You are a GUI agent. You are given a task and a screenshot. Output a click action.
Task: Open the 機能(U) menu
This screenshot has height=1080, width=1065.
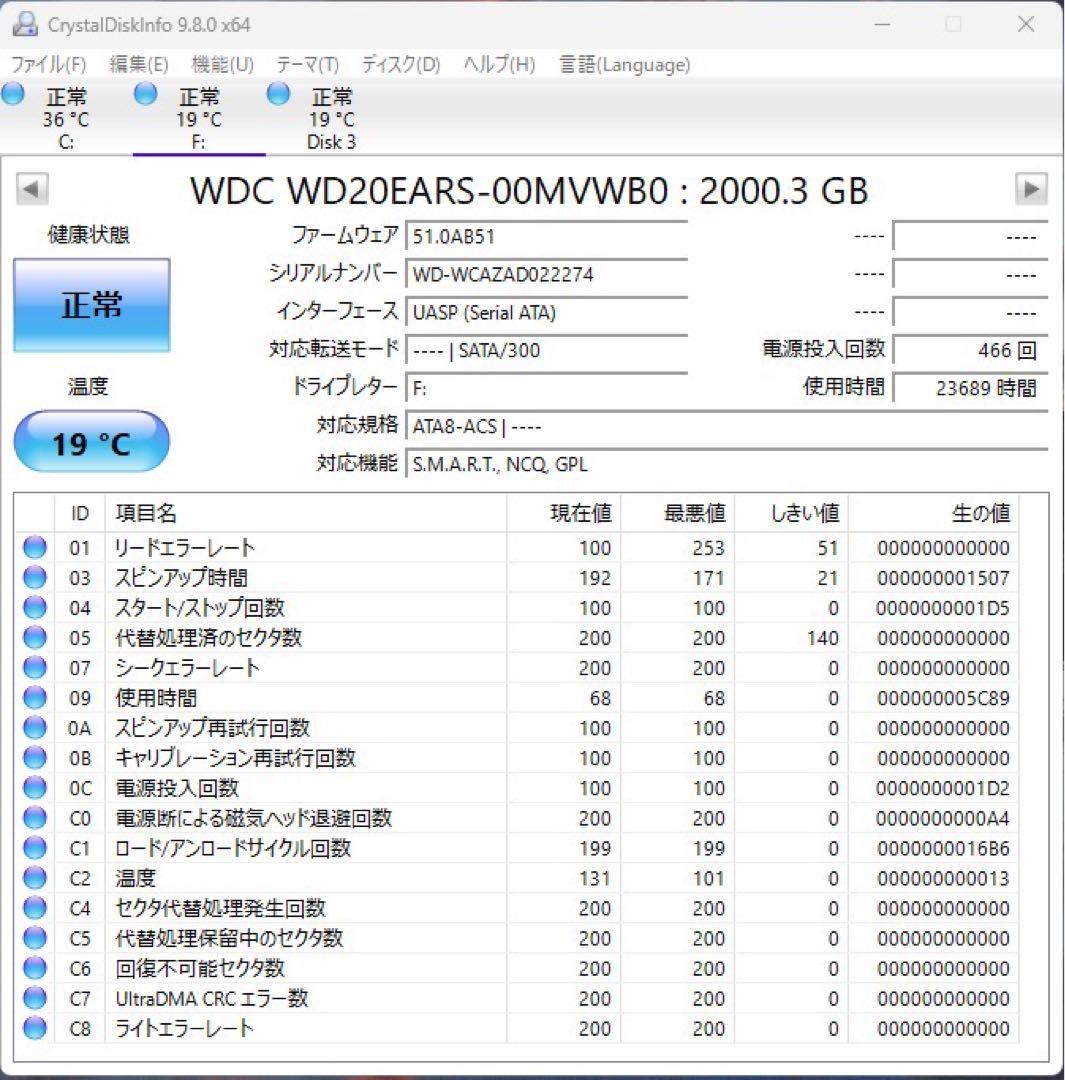[x=223, y=65]
